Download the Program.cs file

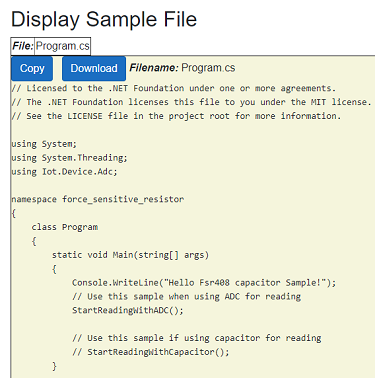[94, 68]
